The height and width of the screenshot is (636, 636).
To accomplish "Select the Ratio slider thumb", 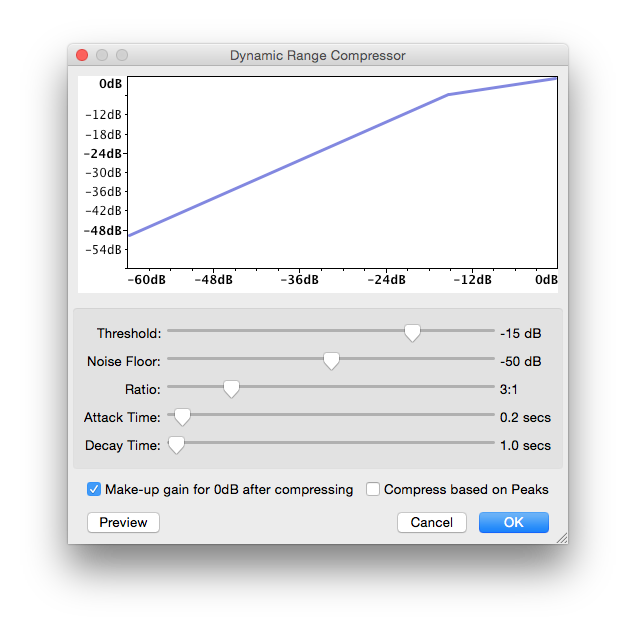I will click(x=231, y=389).
